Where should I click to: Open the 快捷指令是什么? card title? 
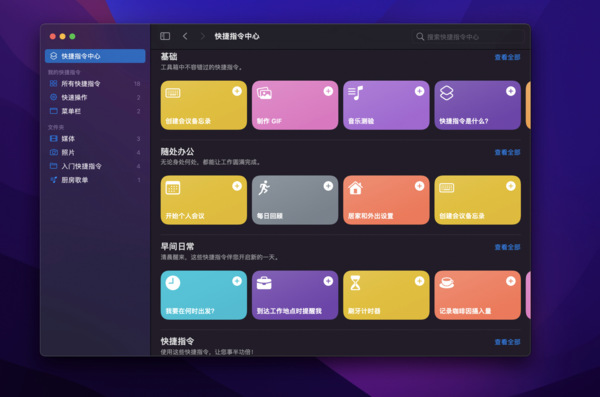[464, 121]
